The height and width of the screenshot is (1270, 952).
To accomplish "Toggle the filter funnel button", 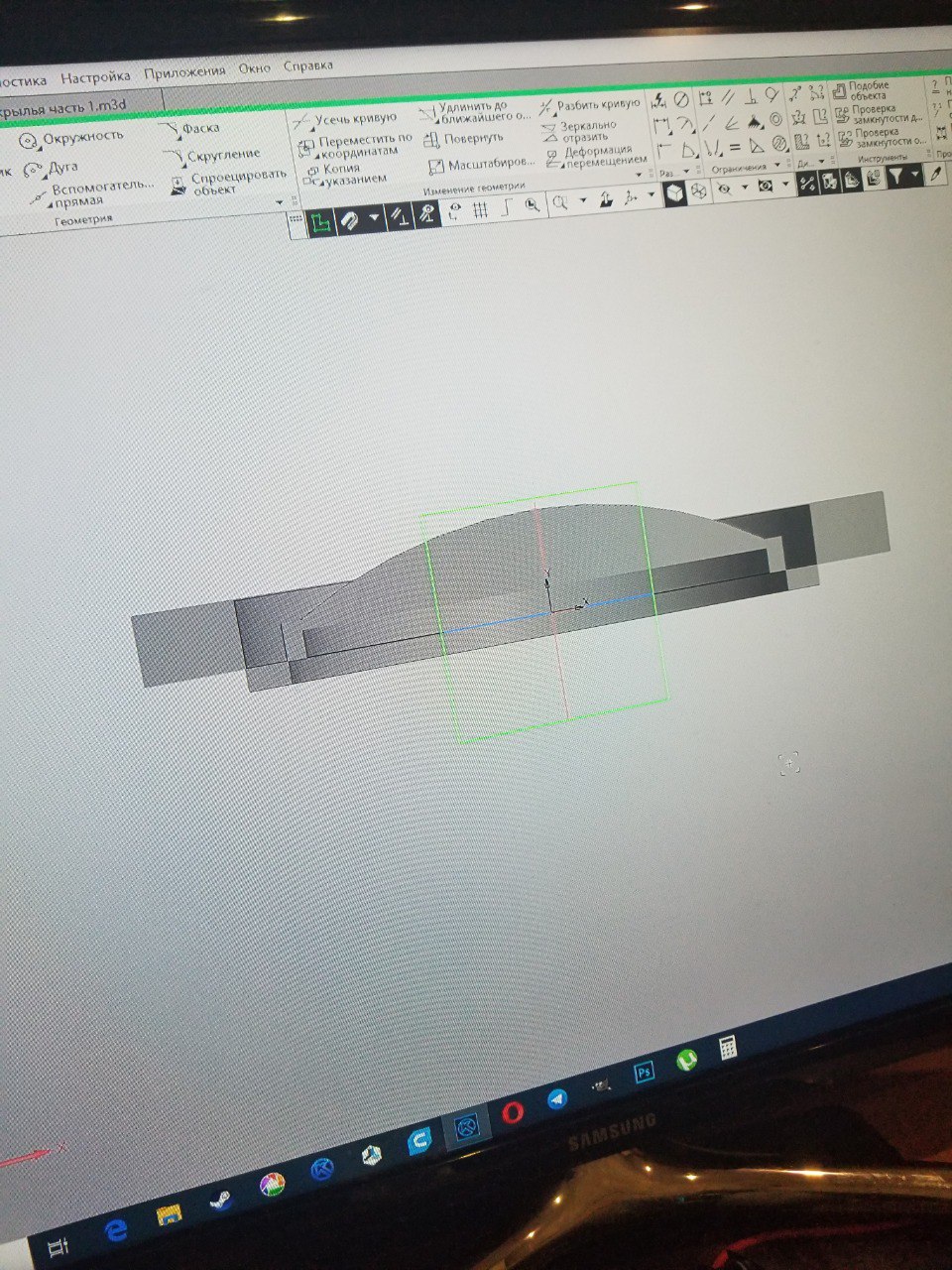I will tap(896, 176).
